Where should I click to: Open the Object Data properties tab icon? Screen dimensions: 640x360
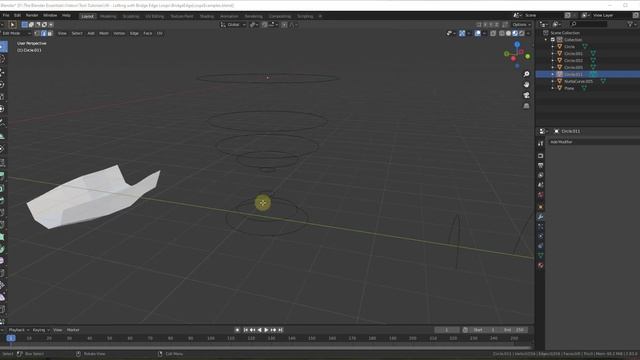coord(540,256)
